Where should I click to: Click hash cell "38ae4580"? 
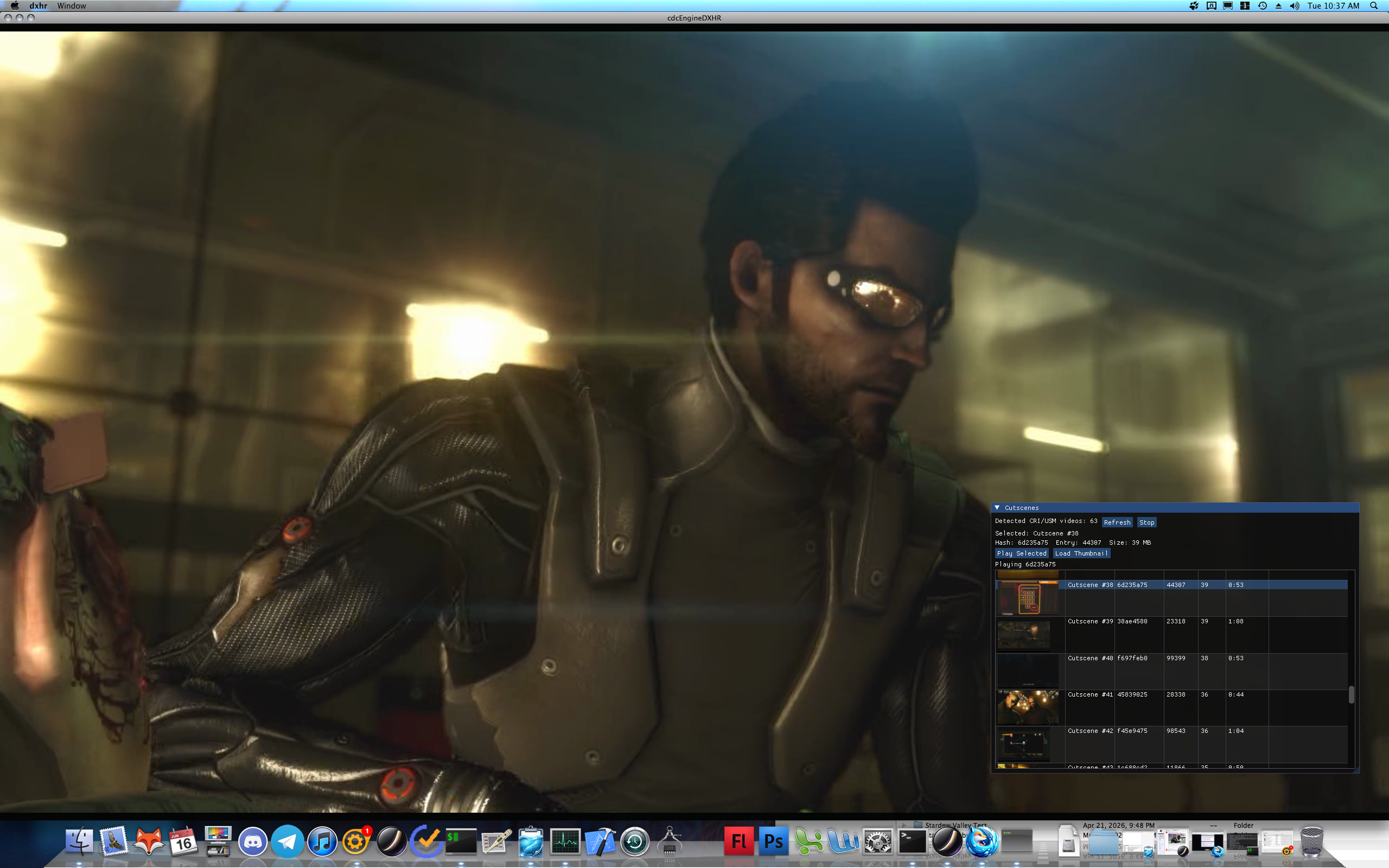click(x=1132, y=621)
